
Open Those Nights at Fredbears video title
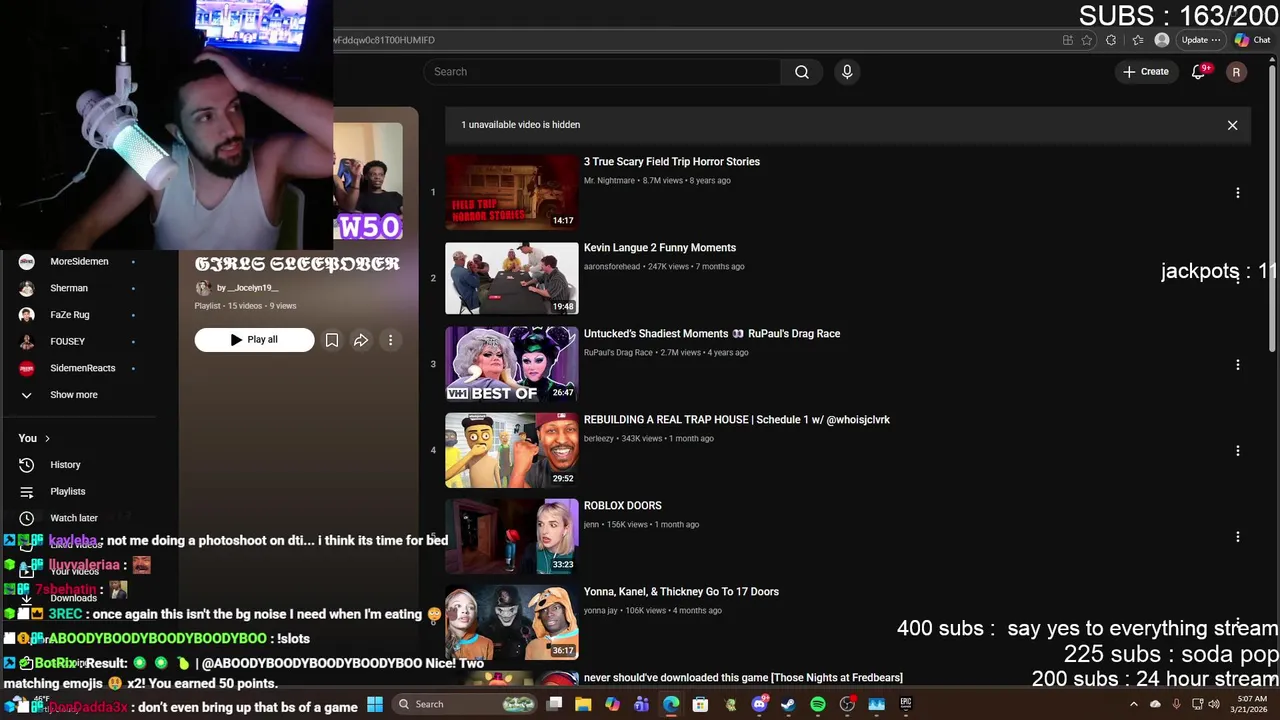coord(743,678)
